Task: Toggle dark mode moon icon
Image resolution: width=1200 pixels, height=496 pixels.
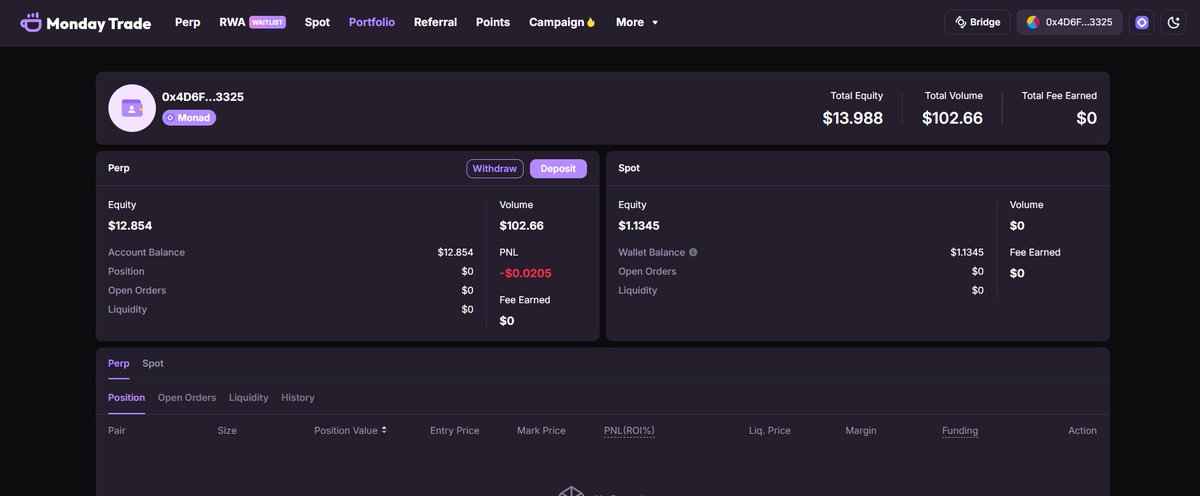Action: point(1173,22)
